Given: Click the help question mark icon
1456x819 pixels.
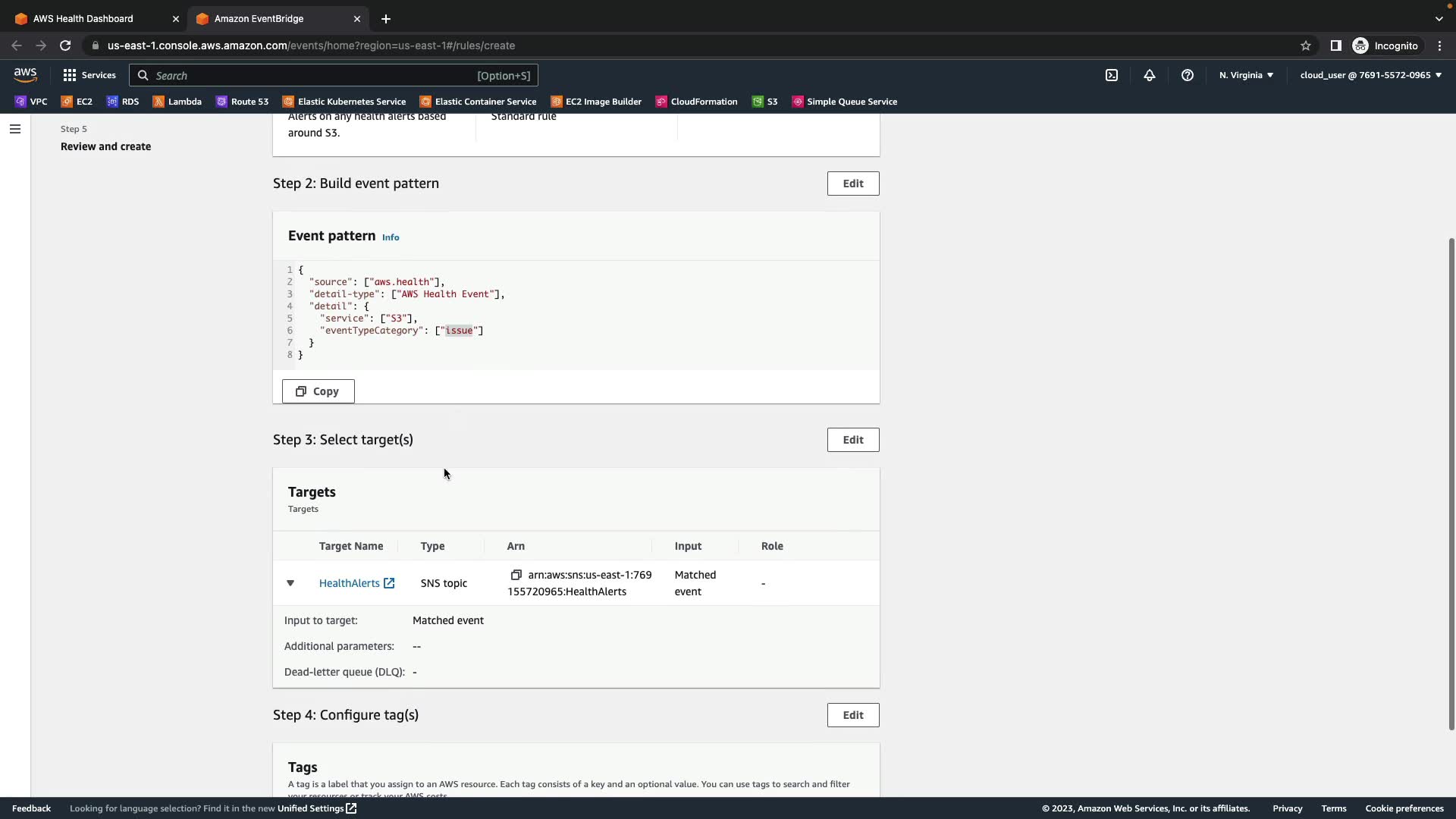Looking at the screenshot, I should 1187,75.
